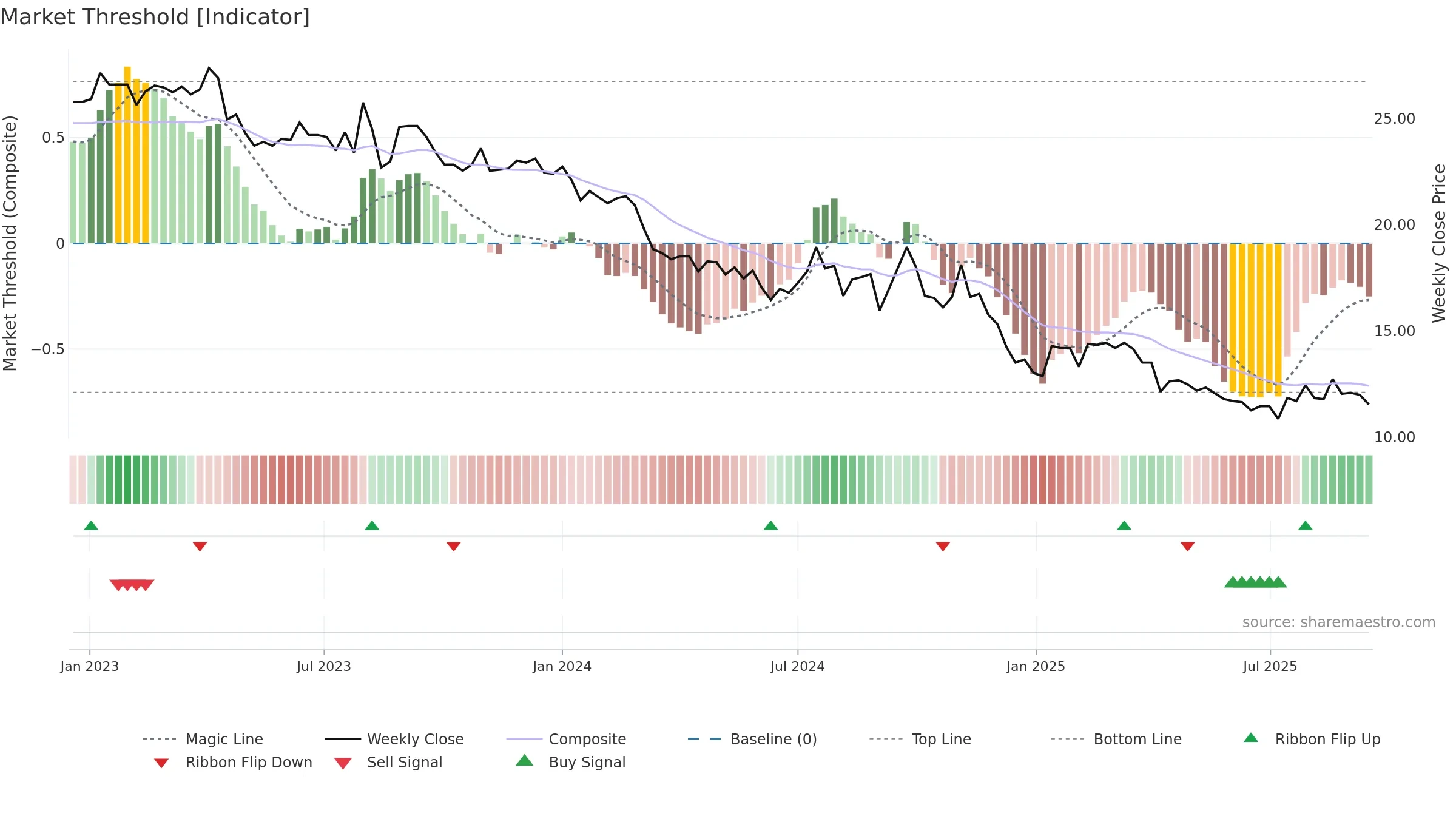
Task: Click the Ribbon Flip Up marker at Jan 2023
Action: point(91,525)
